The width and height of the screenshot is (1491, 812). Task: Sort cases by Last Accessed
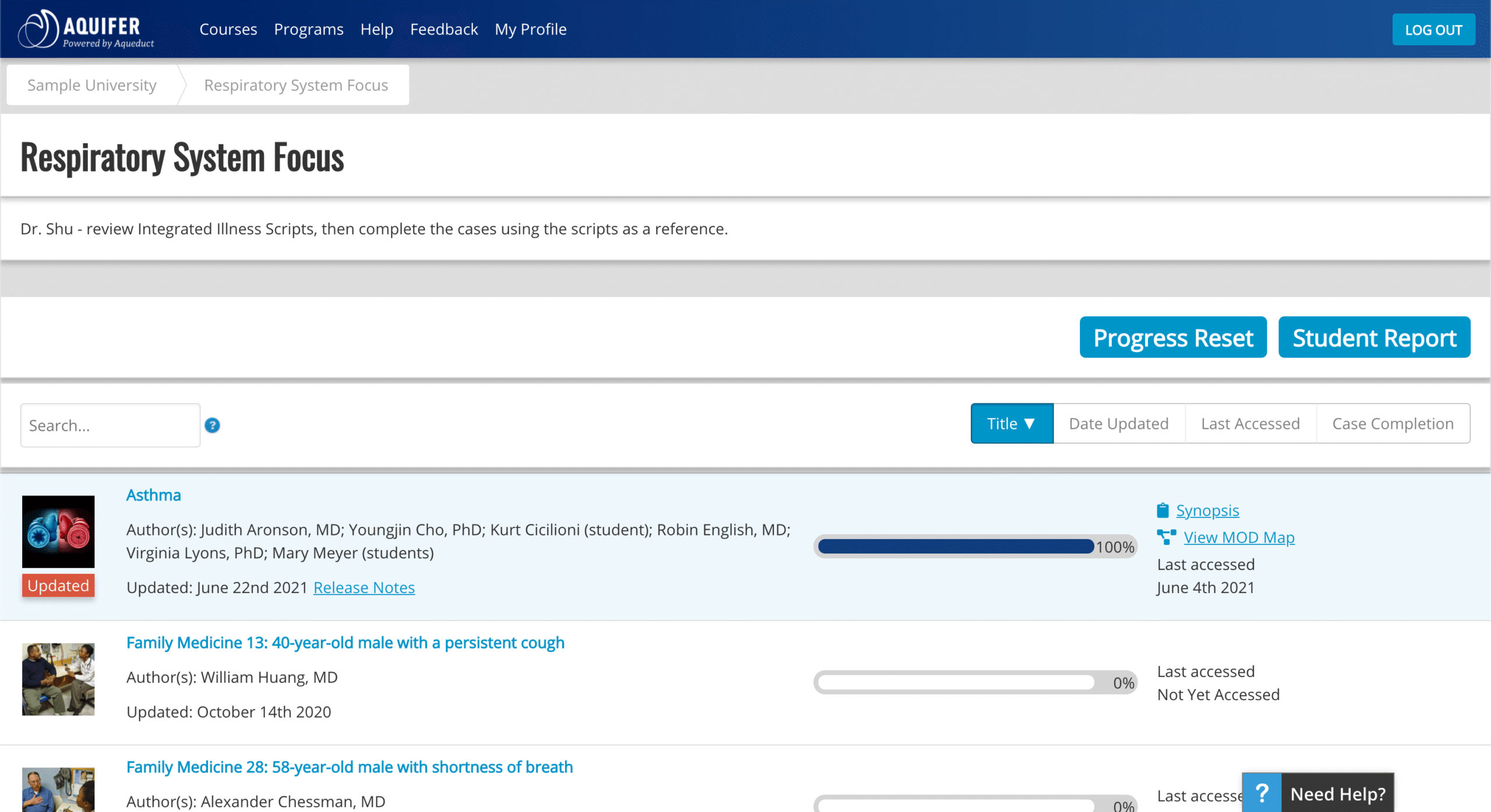pos(1250,423)
